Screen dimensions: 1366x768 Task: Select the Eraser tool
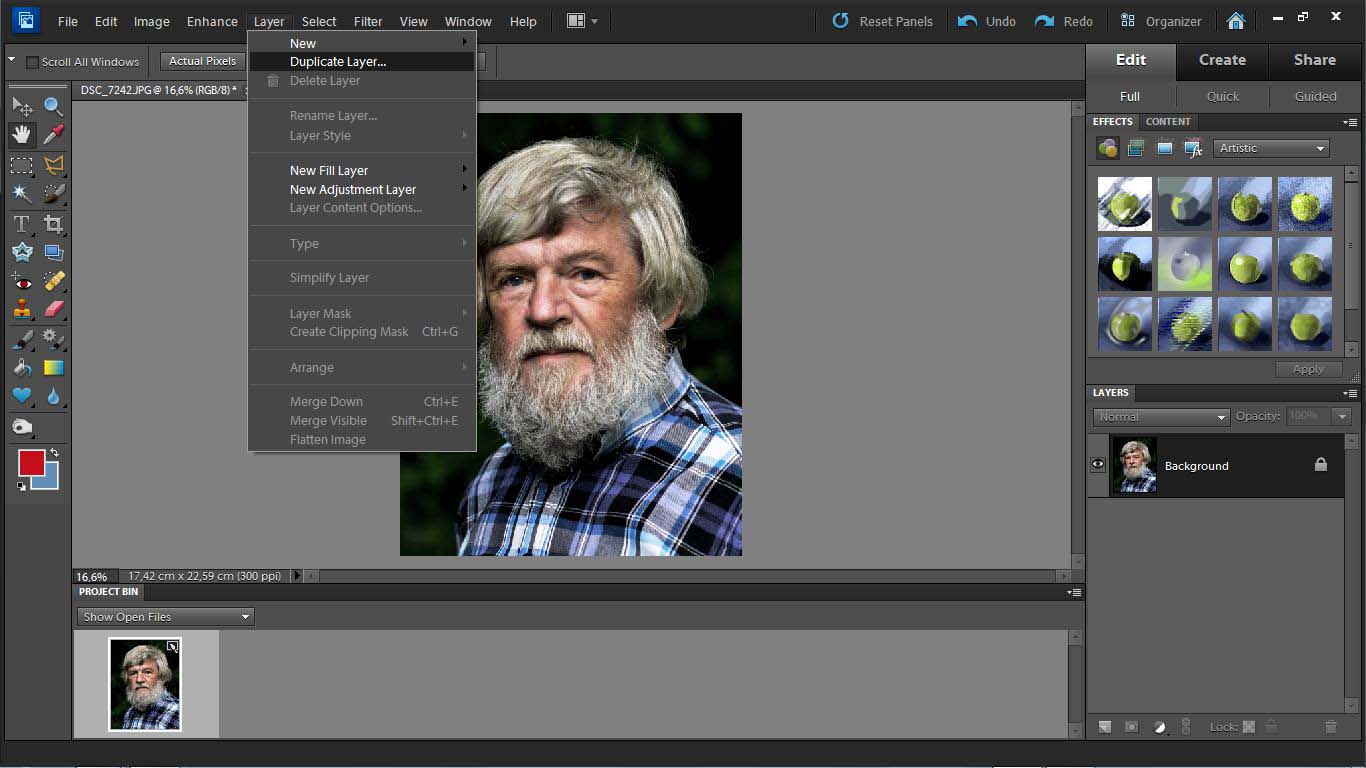point(53,310)
